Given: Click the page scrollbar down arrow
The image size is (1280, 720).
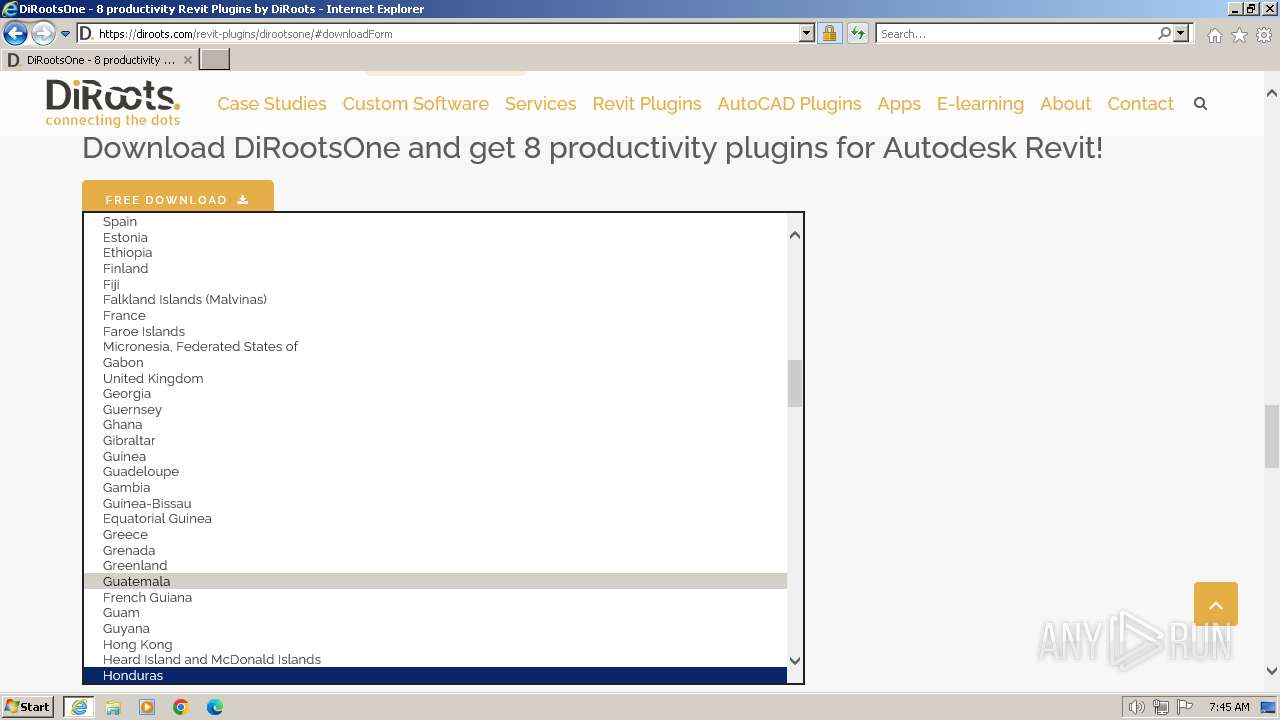Looking at the screenshot, I should coord(1272,671).
